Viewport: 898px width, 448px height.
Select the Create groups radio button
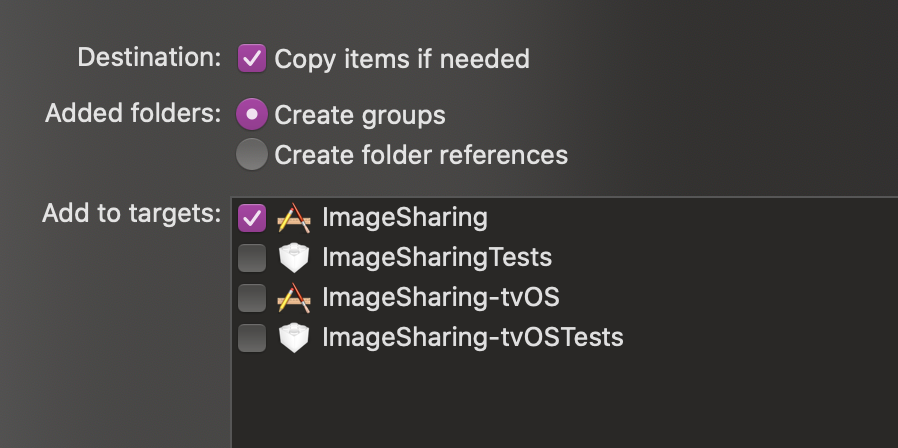(x=252, y=114)
